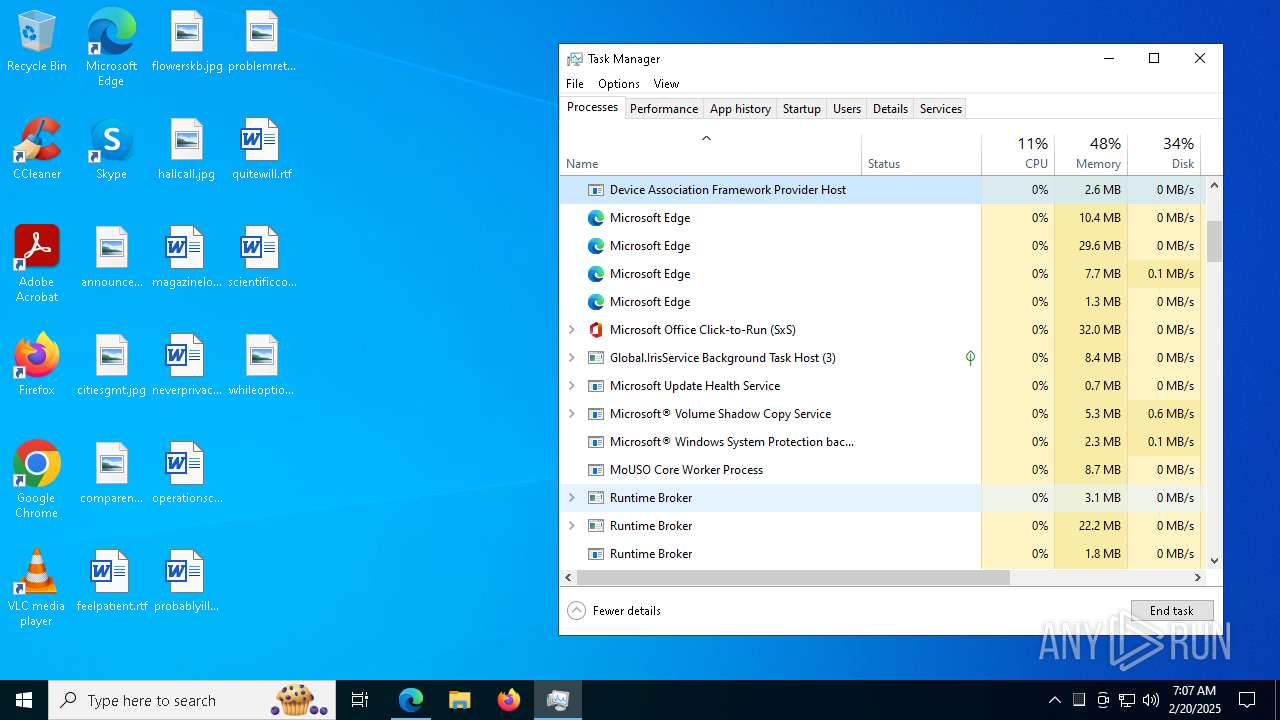Sort processes by CPU column
1280x720 pixels.
click(x=1018, y=154)
